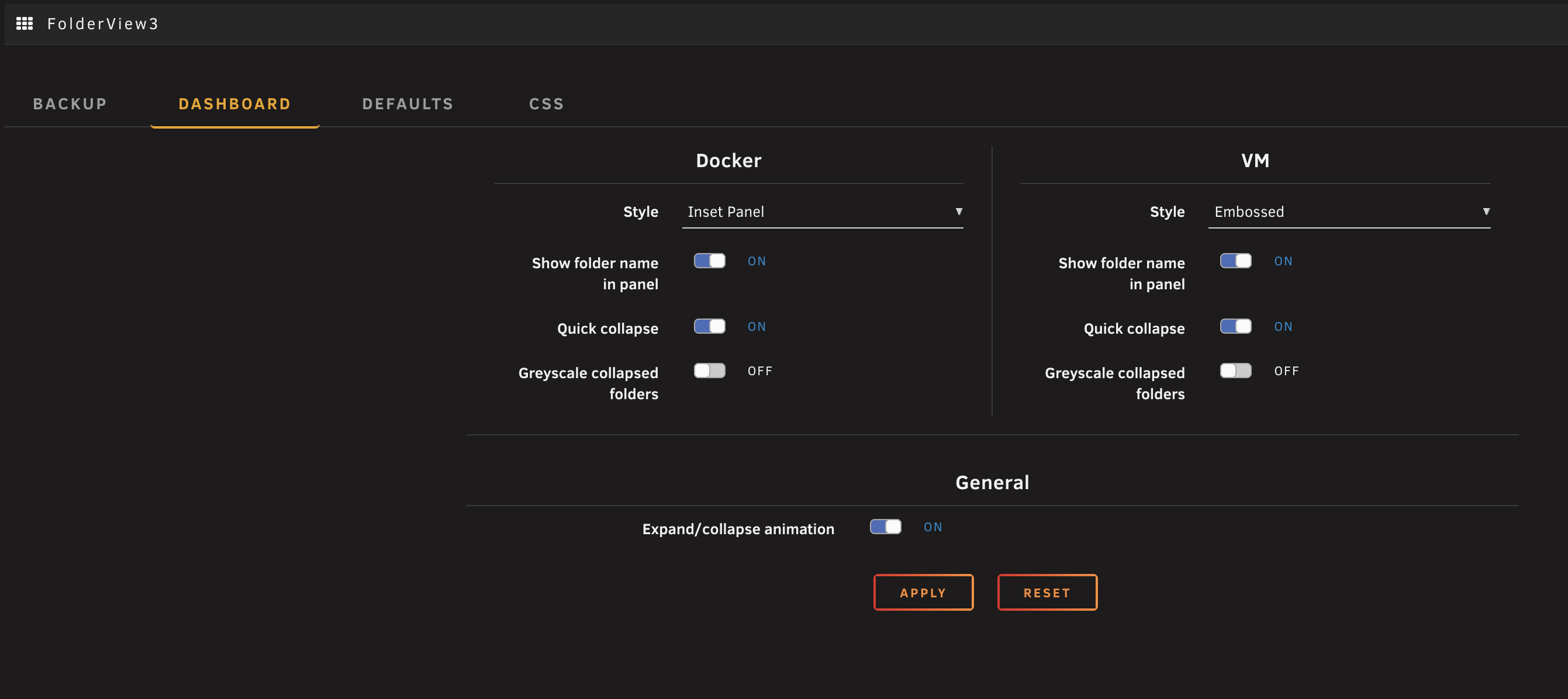Image resolution: width=1568 pixels, height=699 pixels.
Task: Toggle Docker show folder name in panel
Action: point(710,261)
